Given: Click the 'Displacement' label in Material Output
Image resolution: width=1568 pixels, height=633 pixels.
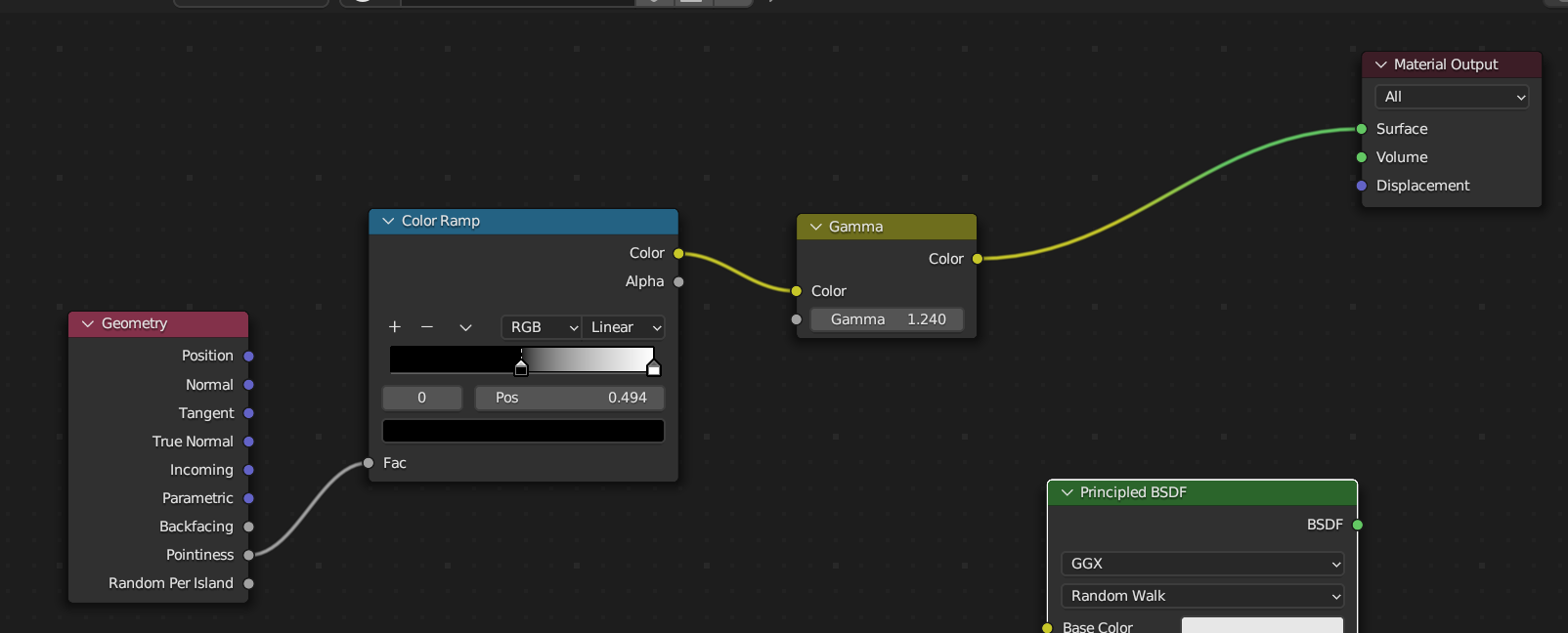Looking at the screenshot, I should point(1422,186).
